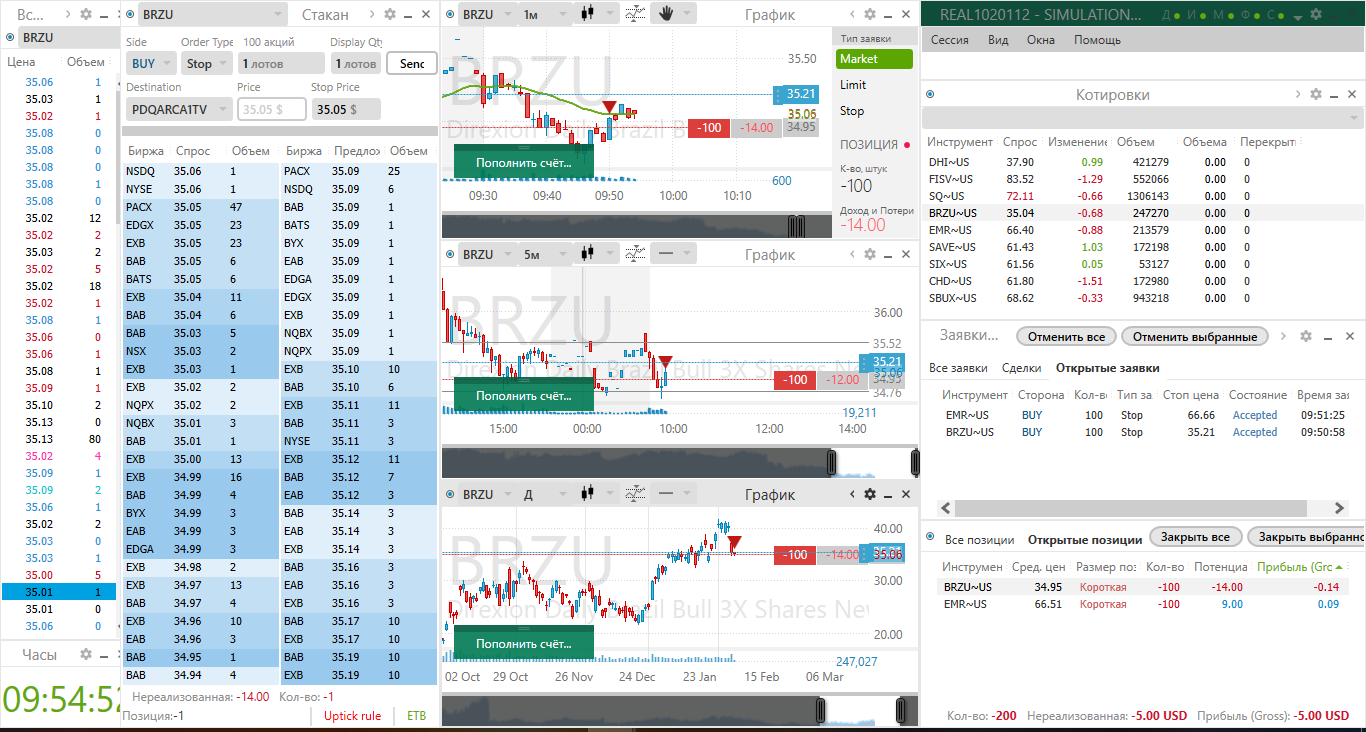Click the Display Qty lots field
1366x732 pixels.
point(356,63)
